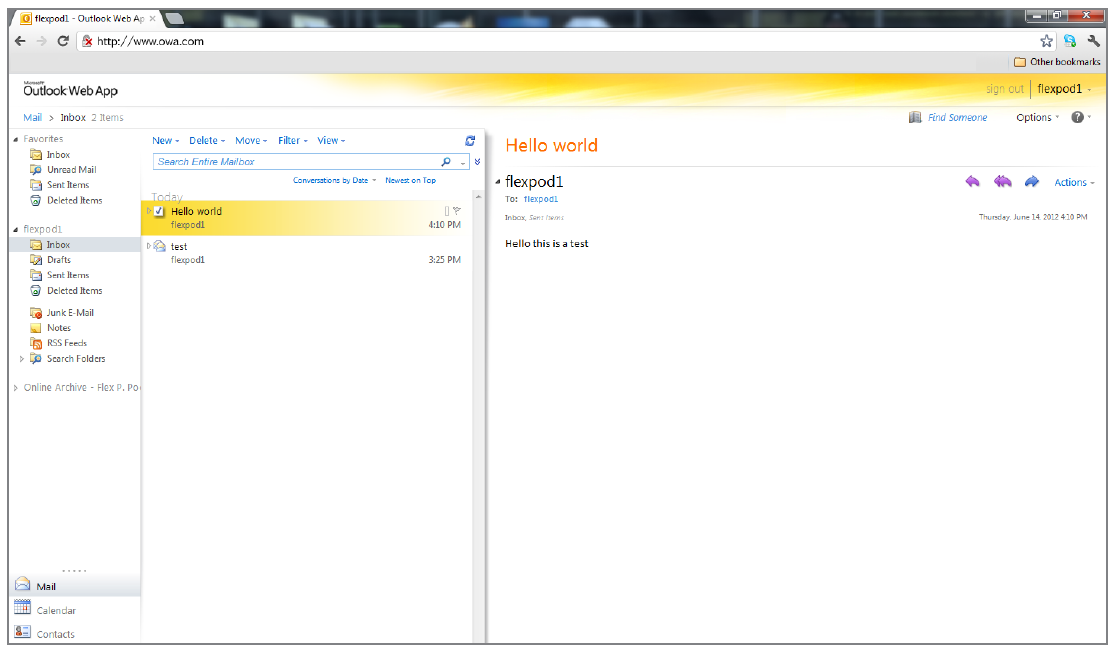Viewport: 1115px width, 652px height.
Task: Click the Find Someone address book icon
Action: tap(915, 117)
